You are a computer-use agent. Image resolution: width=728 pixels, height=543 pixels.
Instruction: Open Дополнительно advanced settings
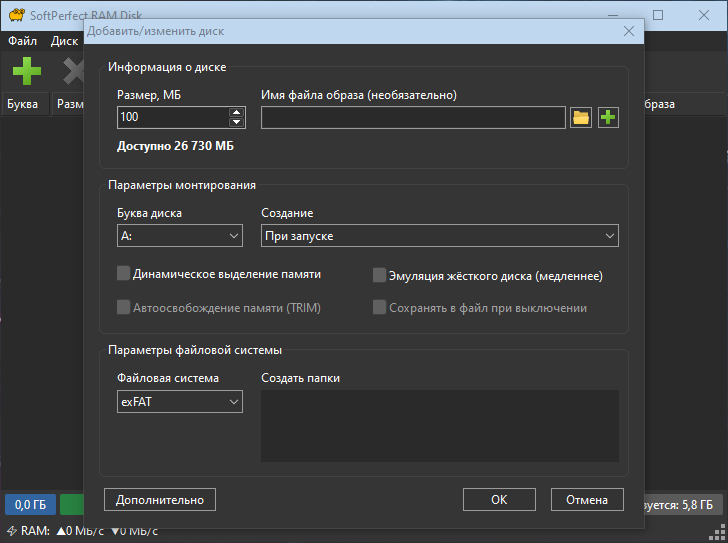coord(160,500)
